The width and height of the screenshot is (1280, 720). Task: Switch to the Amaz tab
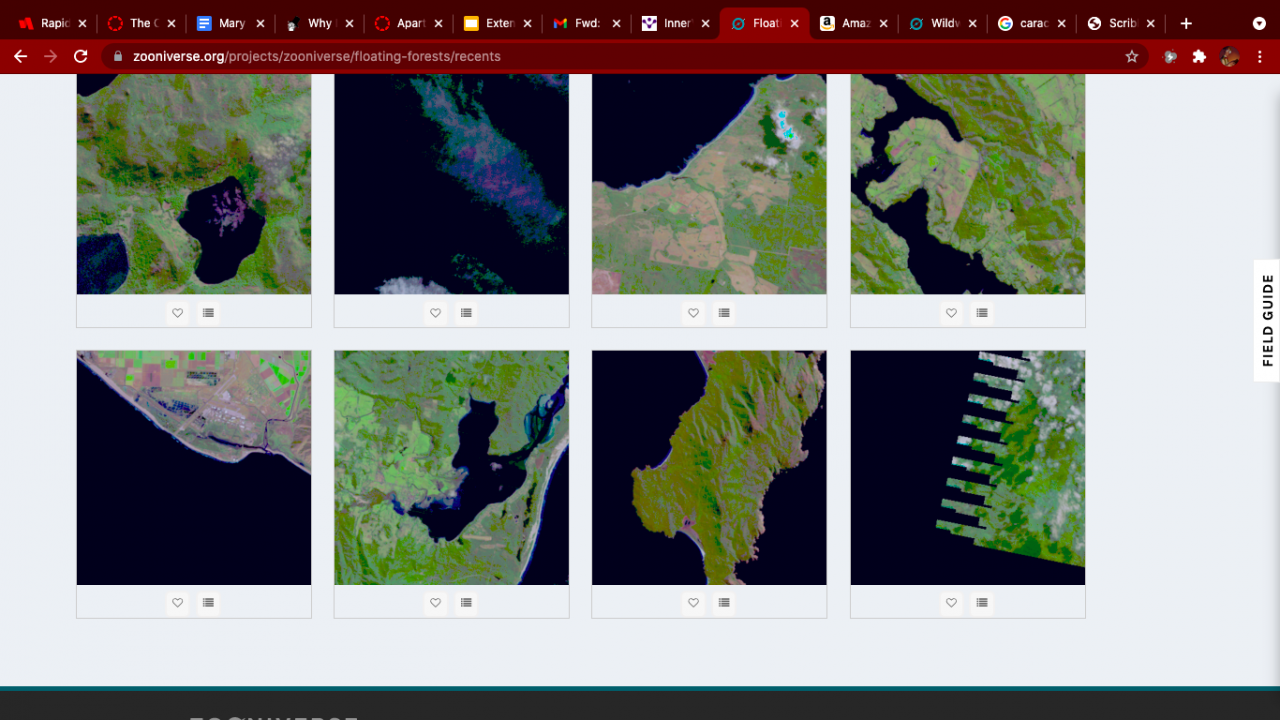(x=853, y=23)
